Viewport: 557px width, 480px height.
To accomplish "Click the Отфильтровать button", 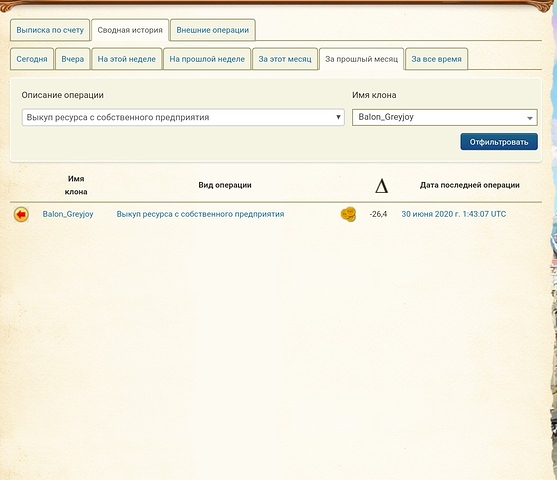I will [x=499, y=142].
